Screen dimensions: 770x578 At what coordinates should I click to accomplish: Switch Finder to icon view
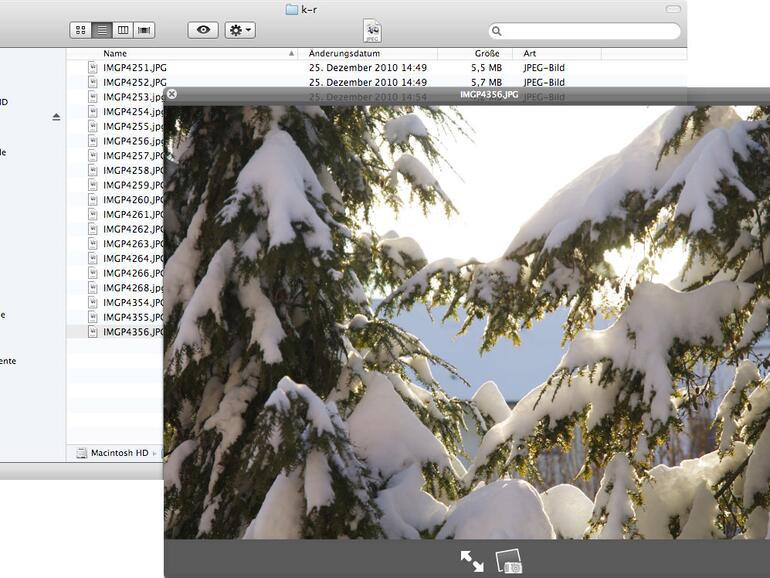tap(80, 30)
